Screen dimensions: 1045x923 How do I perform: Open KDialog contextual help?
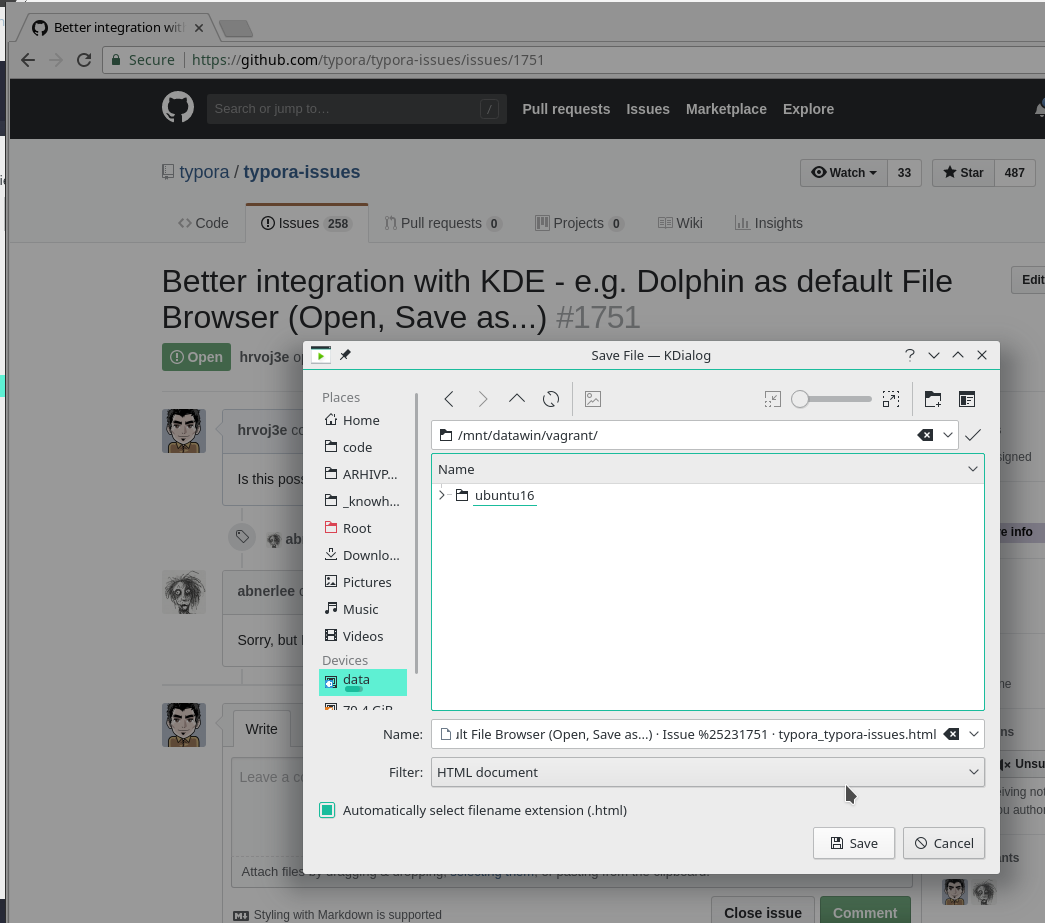pos(909,354)
